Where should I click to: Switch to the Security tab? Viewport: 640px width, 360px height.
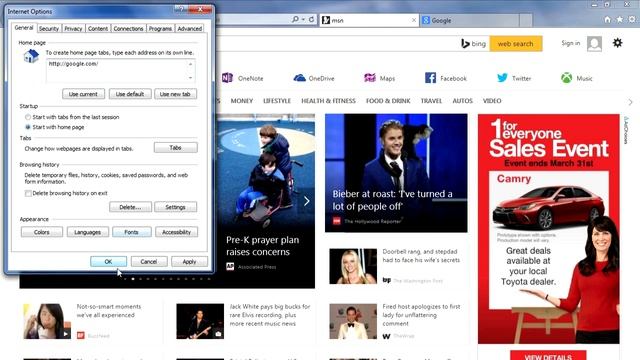click(x=49, y=29)
